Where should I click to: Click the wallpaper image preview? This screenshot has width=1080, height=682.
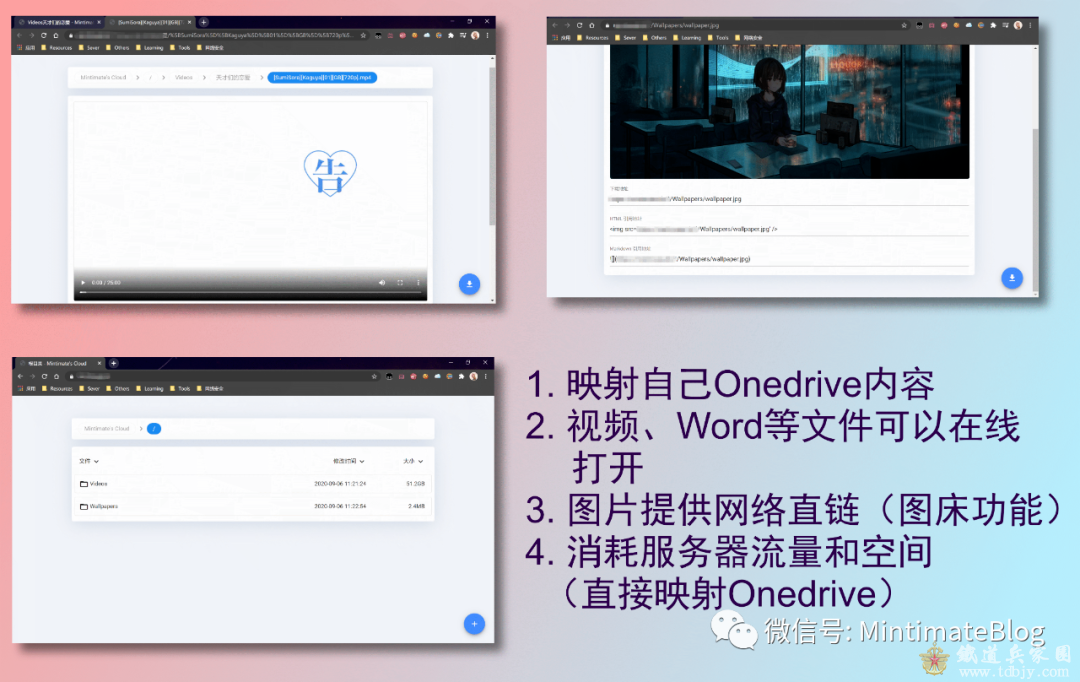tap(789, 112)
